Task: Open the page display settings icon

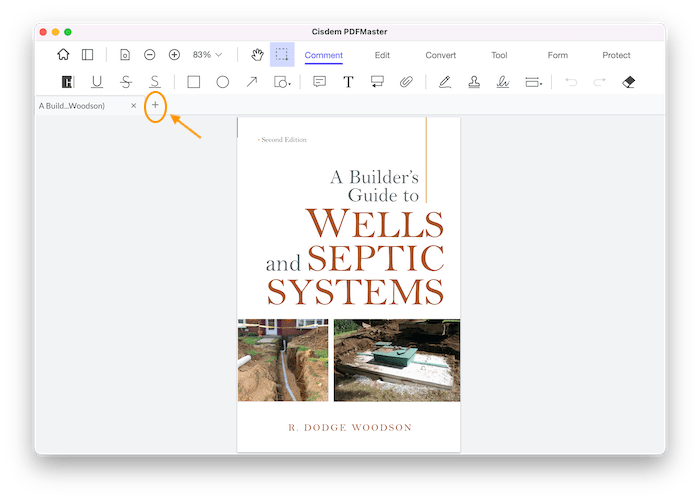Action: (x=125, y=54)
